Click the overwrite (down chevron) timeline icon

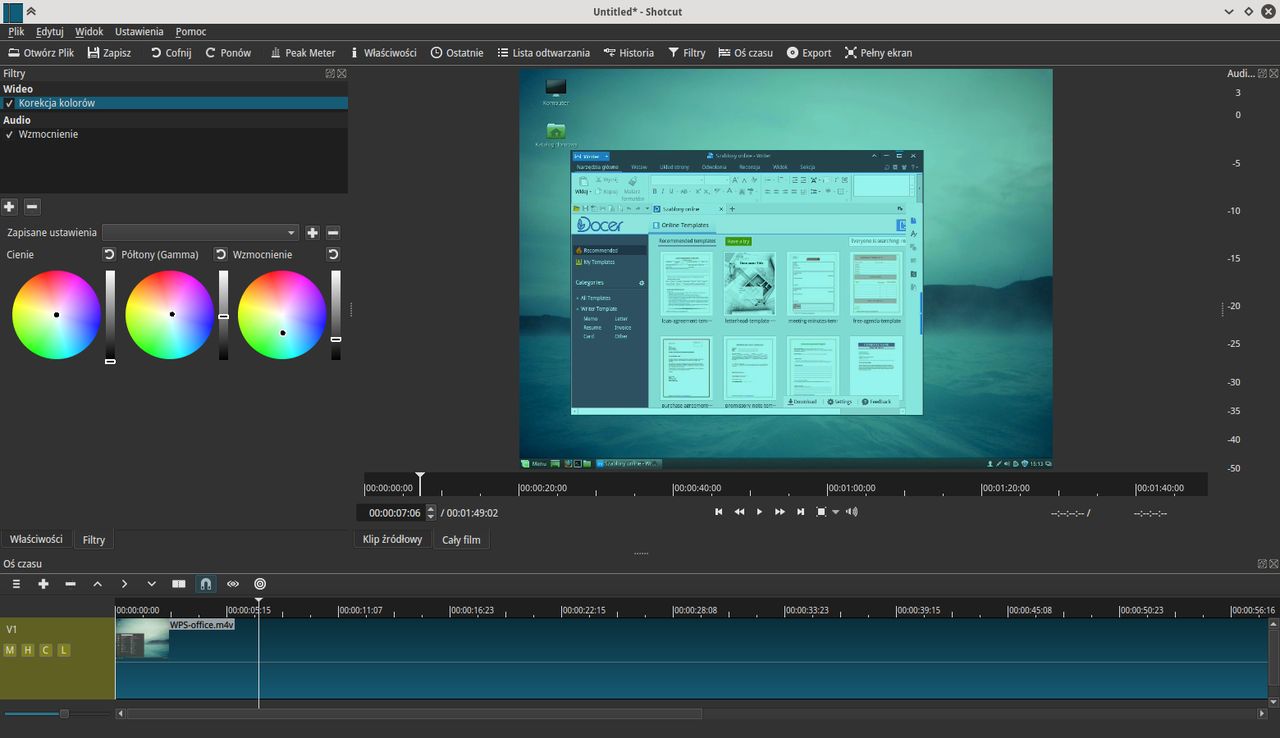click(x=151, y=584)
